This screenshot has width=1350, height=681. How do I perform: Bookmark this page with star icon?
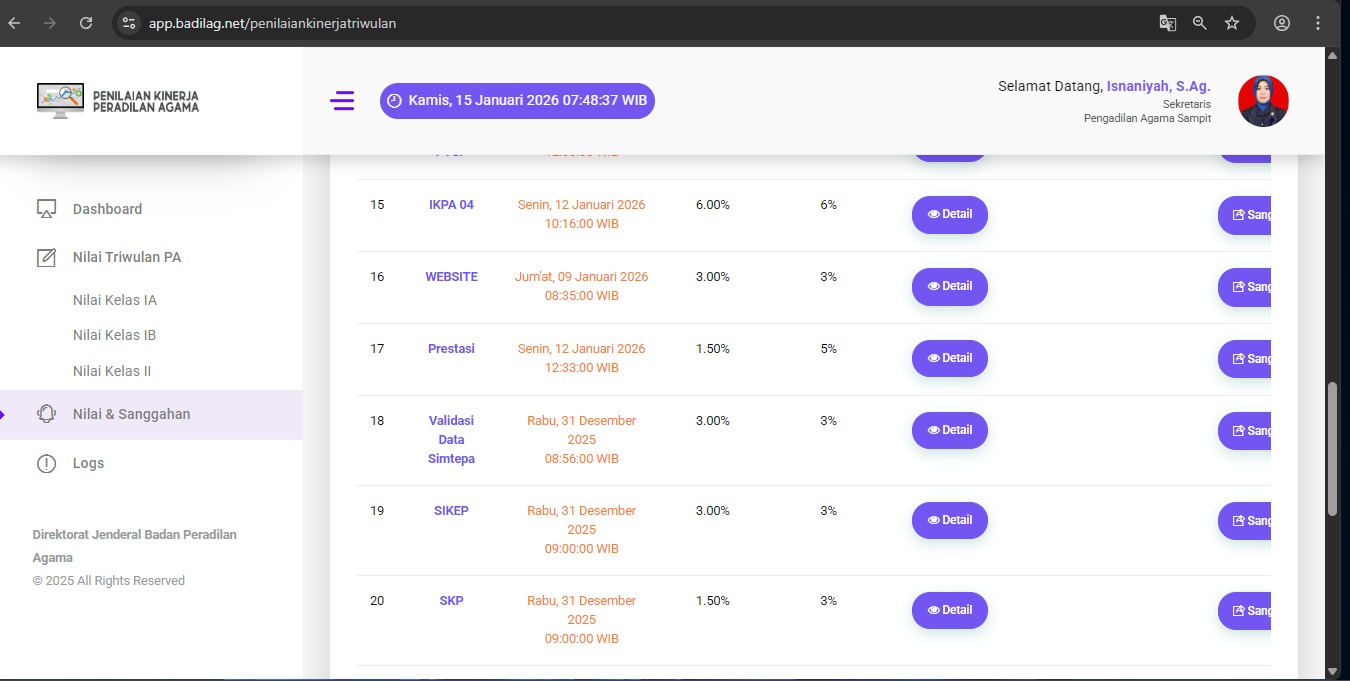point(1232,23)
